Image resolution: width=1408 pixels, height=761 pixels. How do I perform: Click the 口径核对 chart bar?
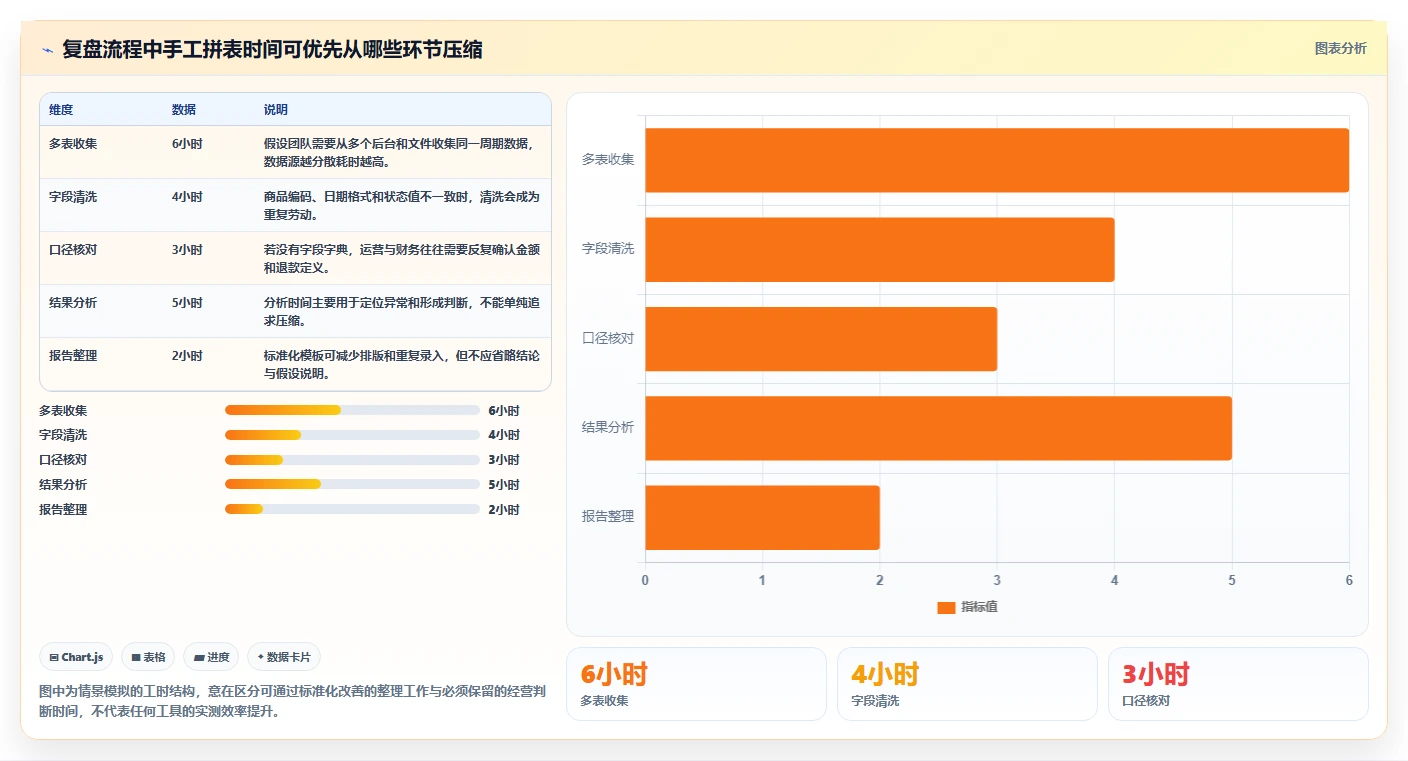[821, 339]
